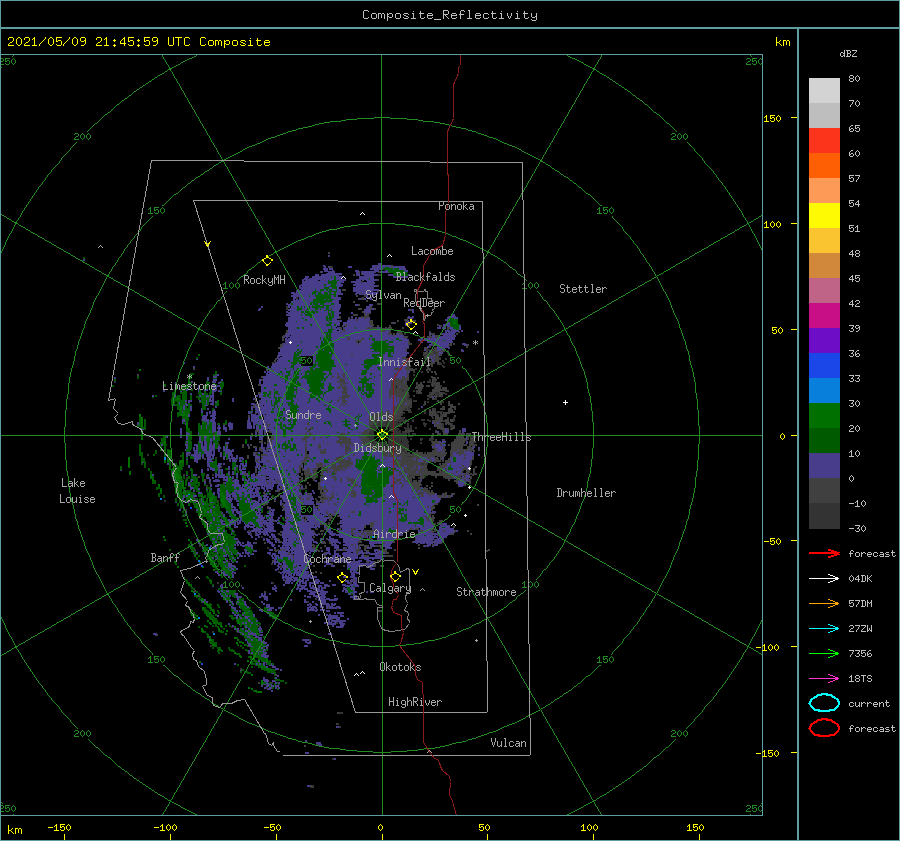The height and width of the screenshot is (841, 900).
Task: Click the white plus marker west of Drumheller
Action: [x=565, y=402]
